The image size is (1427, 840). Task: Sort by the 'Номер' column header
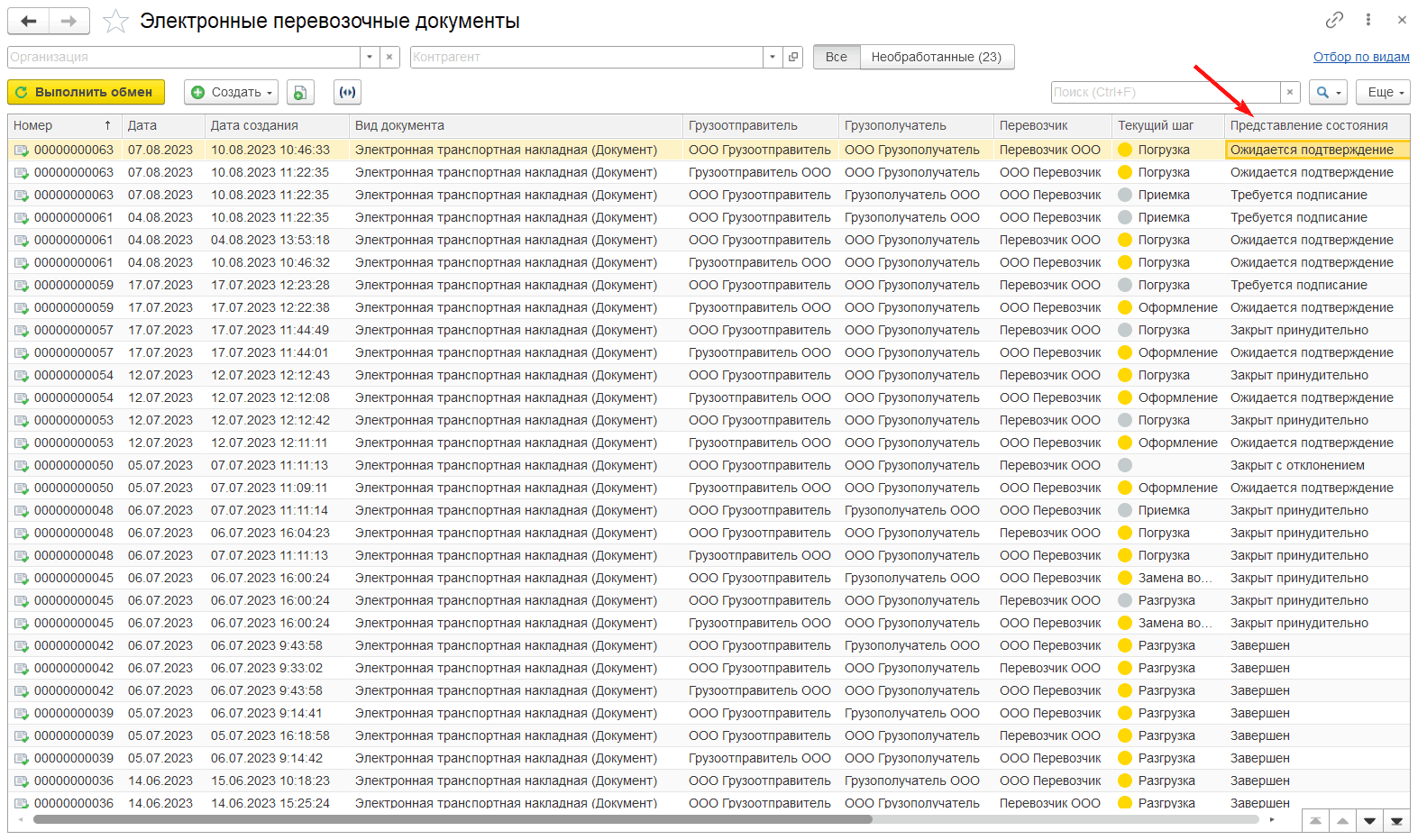click(63, 125)
